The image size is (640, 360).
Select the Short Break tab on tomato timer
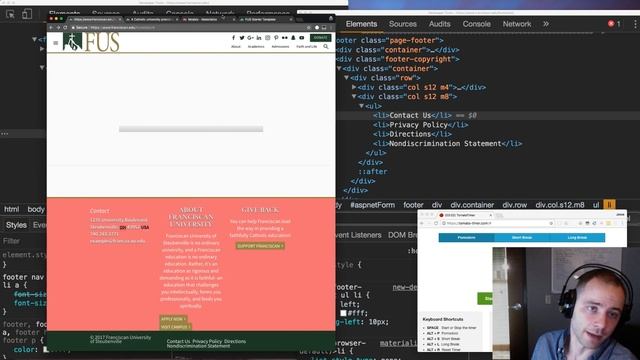[522, 238]
